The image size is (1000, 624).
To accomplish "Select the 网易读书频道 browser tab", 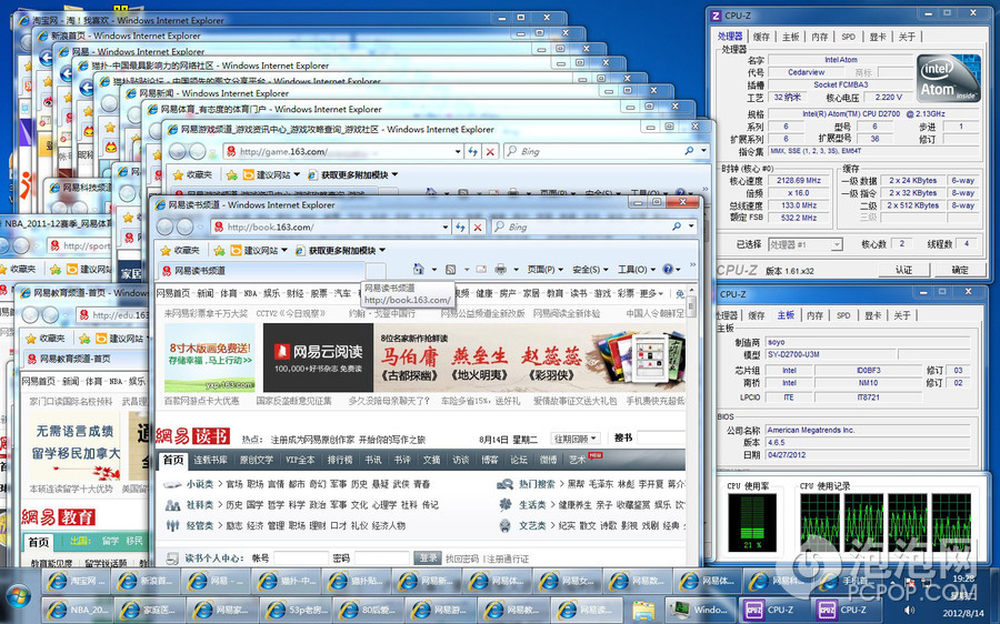I will pyautogui.click(x=260, y=271).
